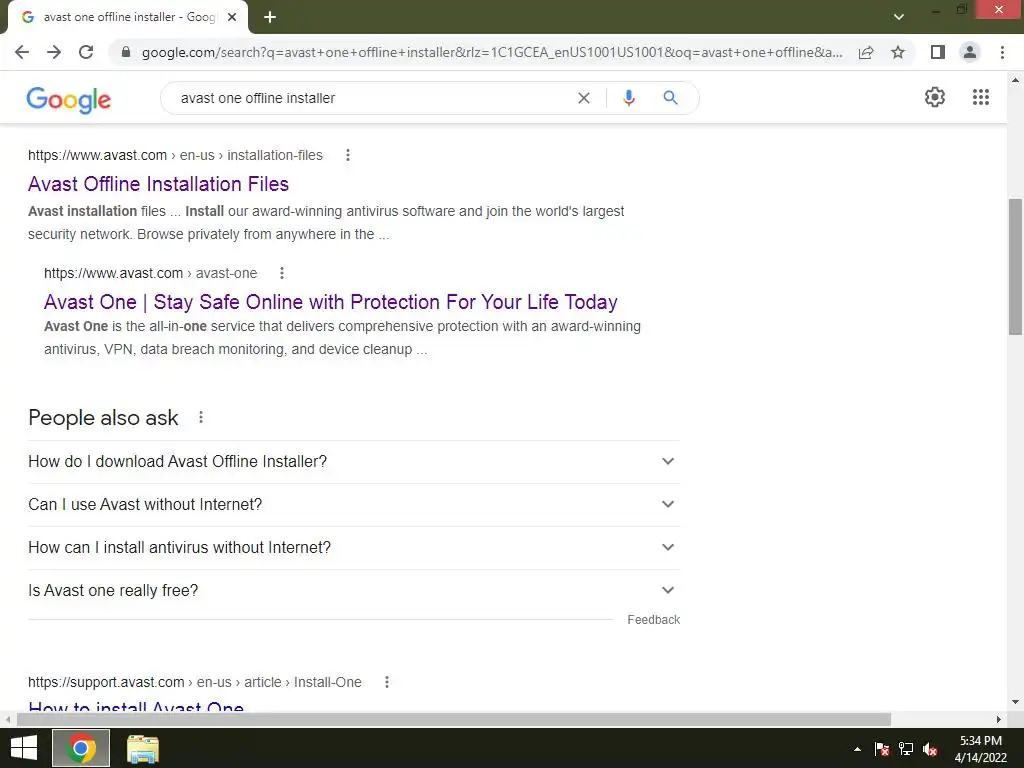Open options for installation-files result
The width and height of the screenshot is (1024, 768).
coord(347,155)
